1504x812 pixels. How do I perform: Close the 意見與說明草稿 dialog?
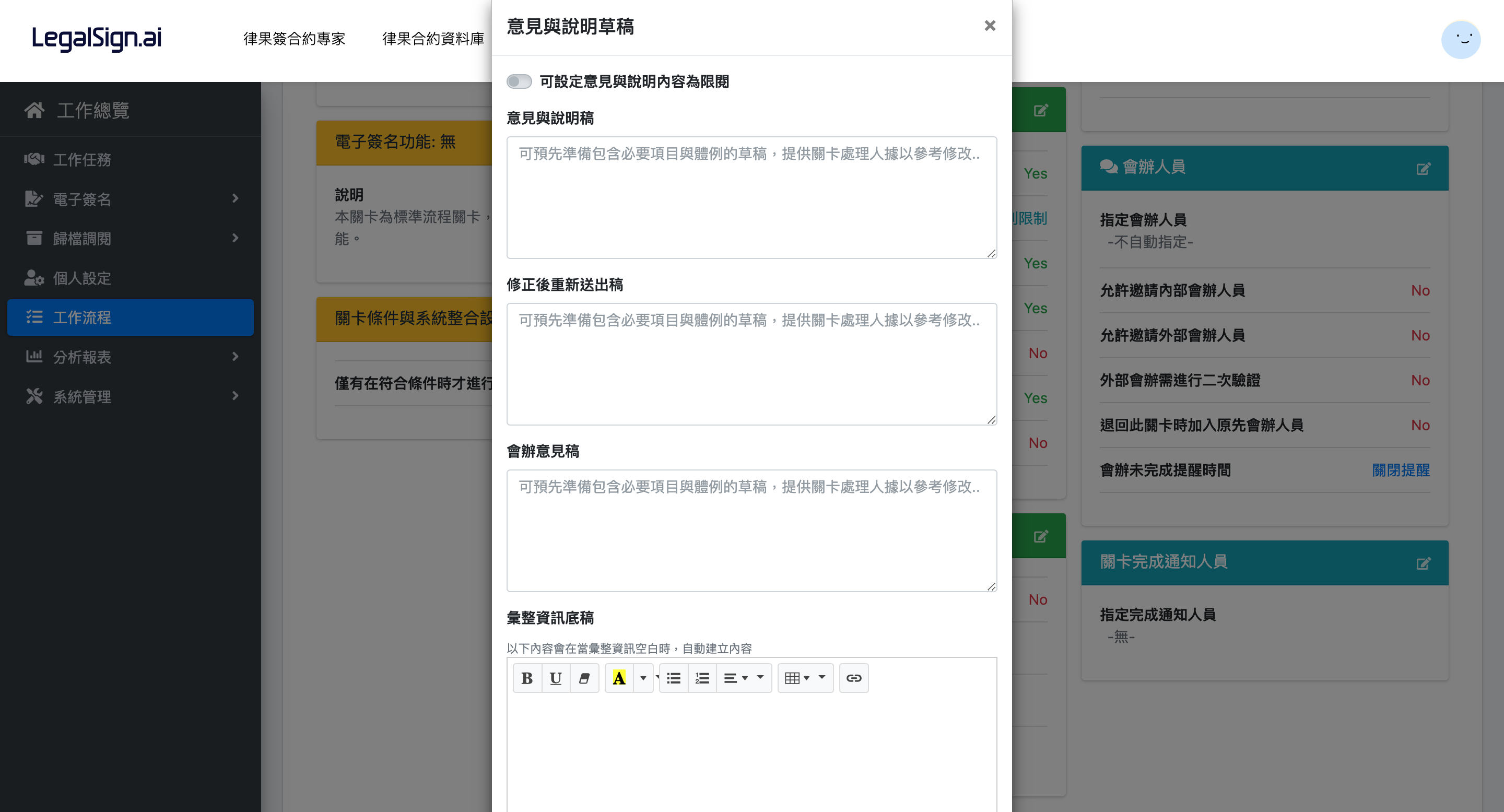click(990, 26)
